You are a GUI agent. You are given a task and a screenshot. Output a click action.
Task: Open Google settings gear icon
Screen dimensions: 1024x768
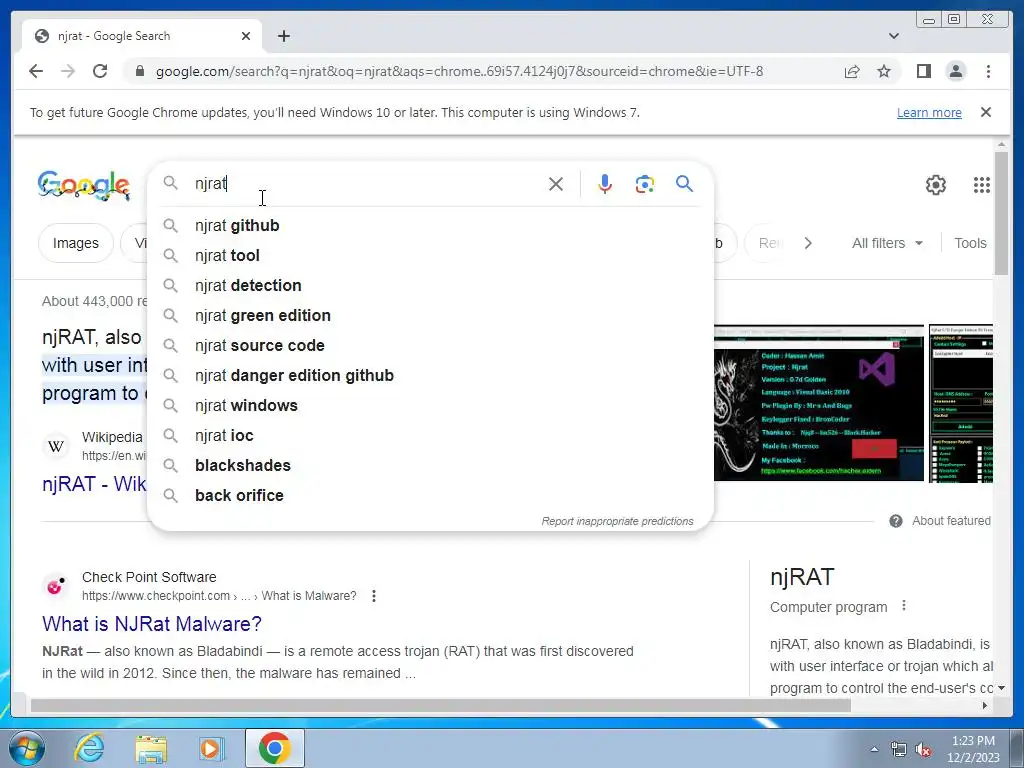coord(935,185)
